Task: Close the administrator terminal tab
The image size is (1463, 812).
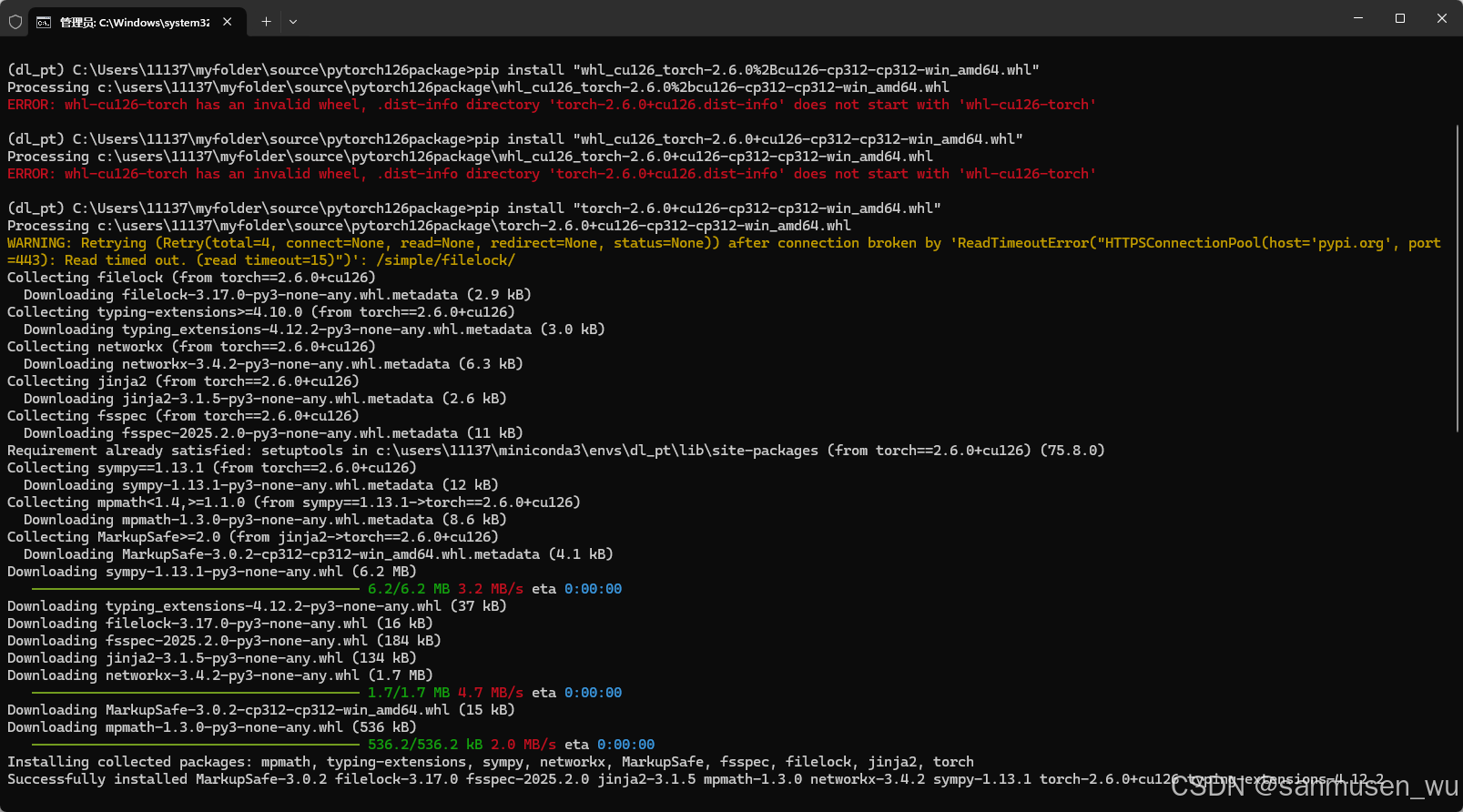Action: pos(227,21)
